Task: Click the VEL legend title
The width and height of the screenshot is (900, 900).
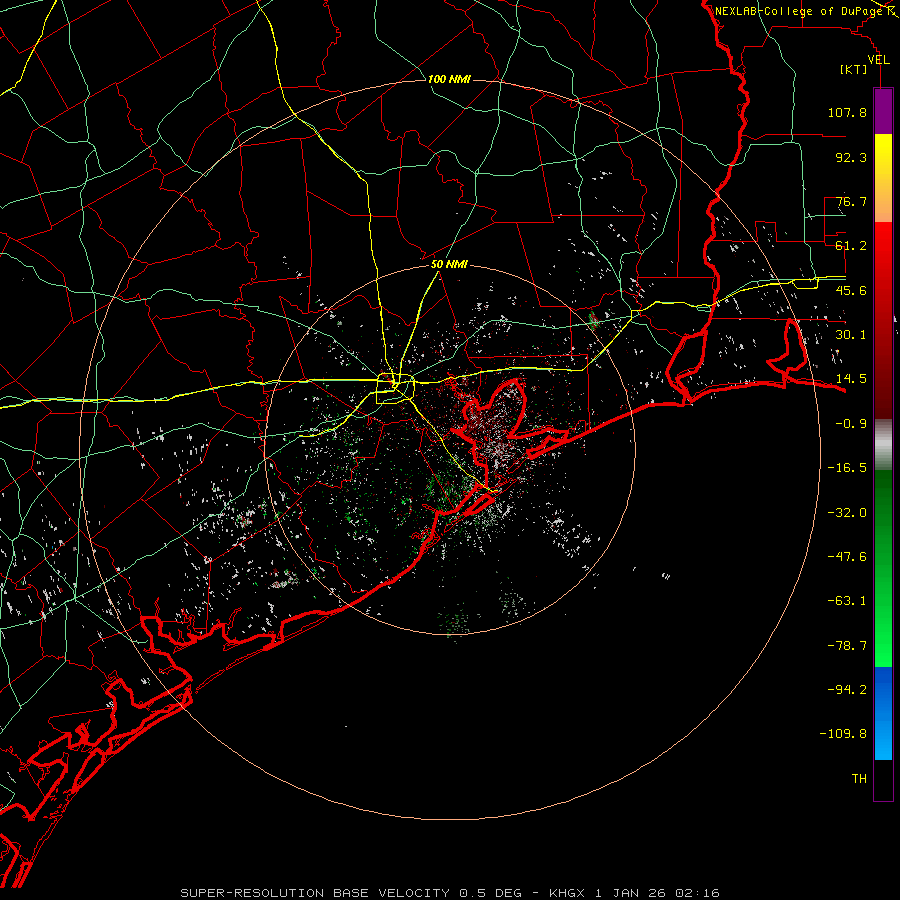Action: tap(878, 60)
